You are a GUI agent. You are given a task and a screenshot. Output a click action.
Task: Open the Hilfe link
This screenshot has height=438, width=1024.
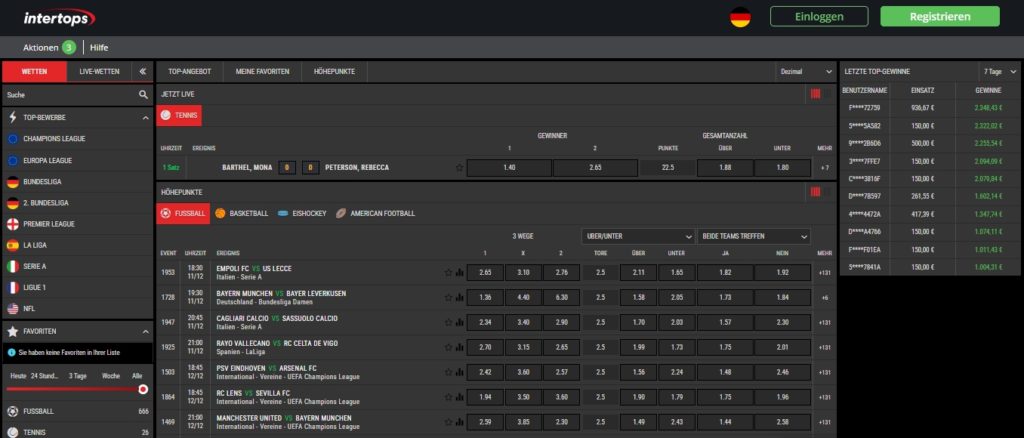click(99, 48)
